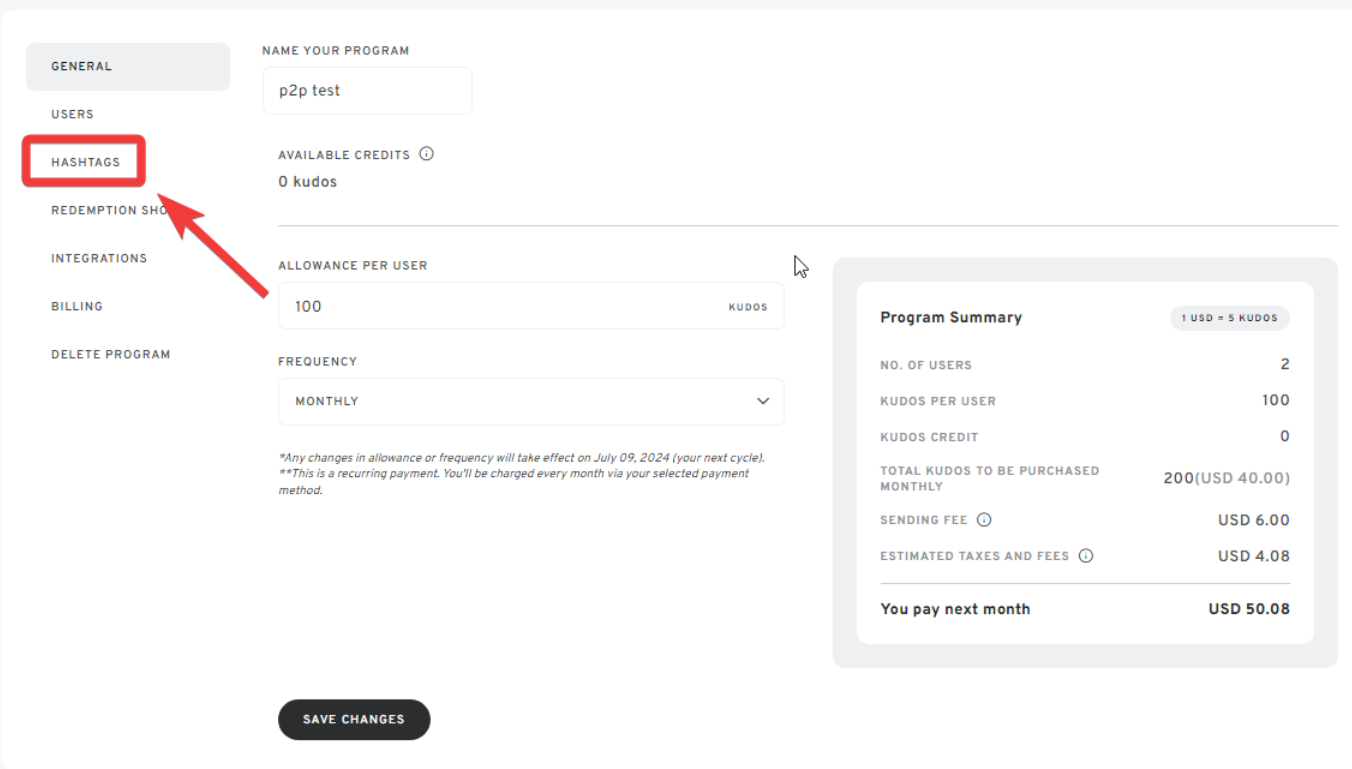
Task: Click the 1 USD = 5 KUDOS badge
Action: [1229, 318]
